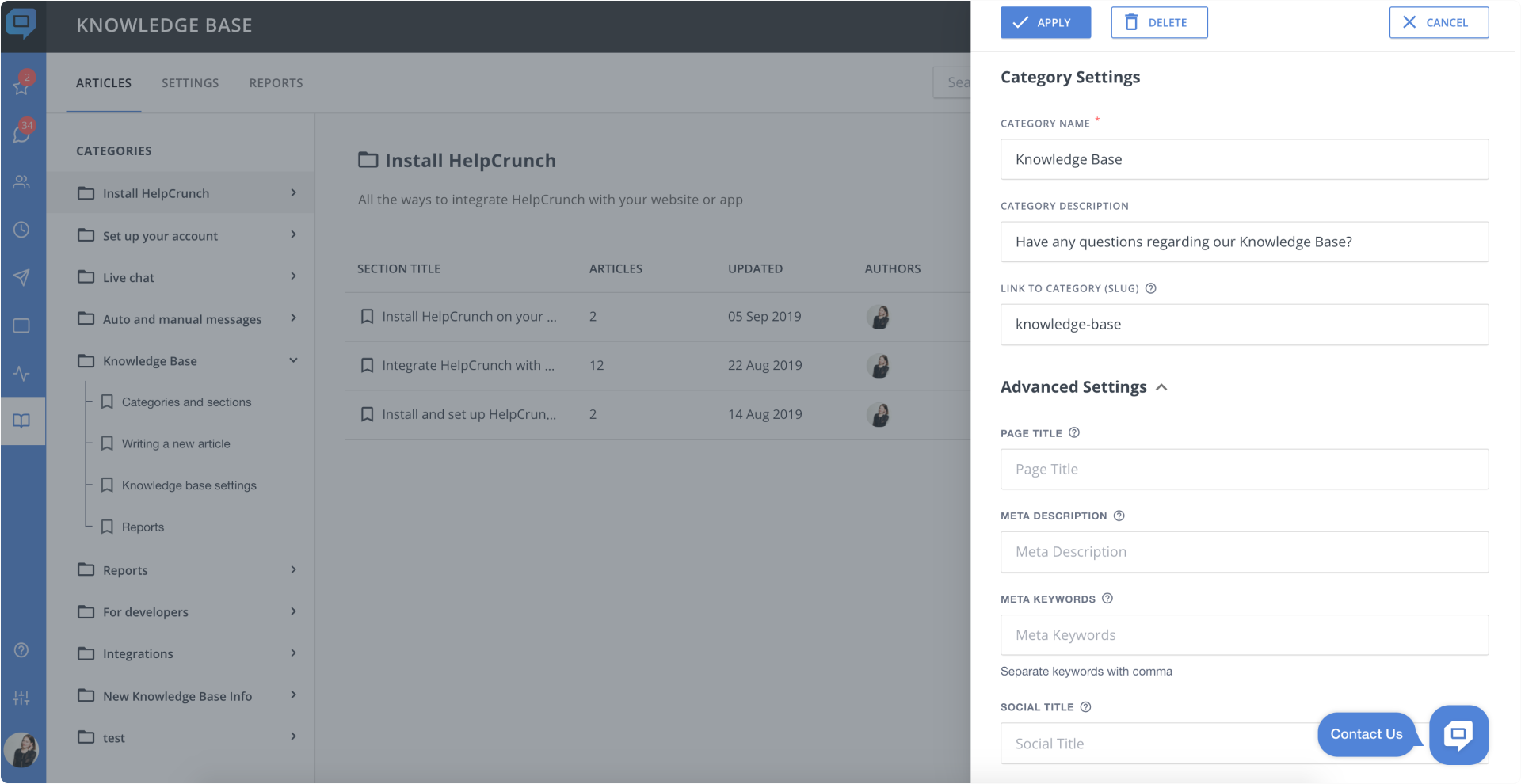Open the sliders settings icon in sidebar
Image resolution: width=1521 pixels, height=784 pixels.
click(x=21, y=698)
